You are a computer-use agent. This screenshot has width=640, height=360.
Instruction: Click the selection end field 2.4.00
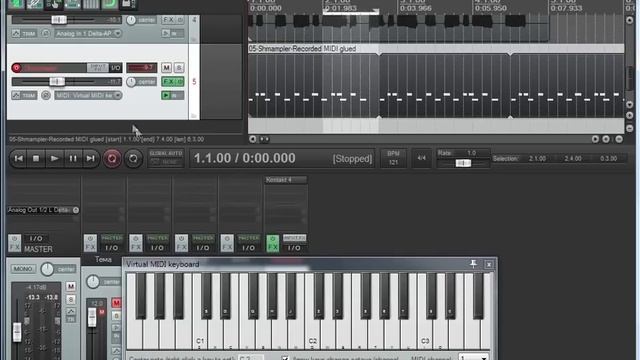coord(573,158)
